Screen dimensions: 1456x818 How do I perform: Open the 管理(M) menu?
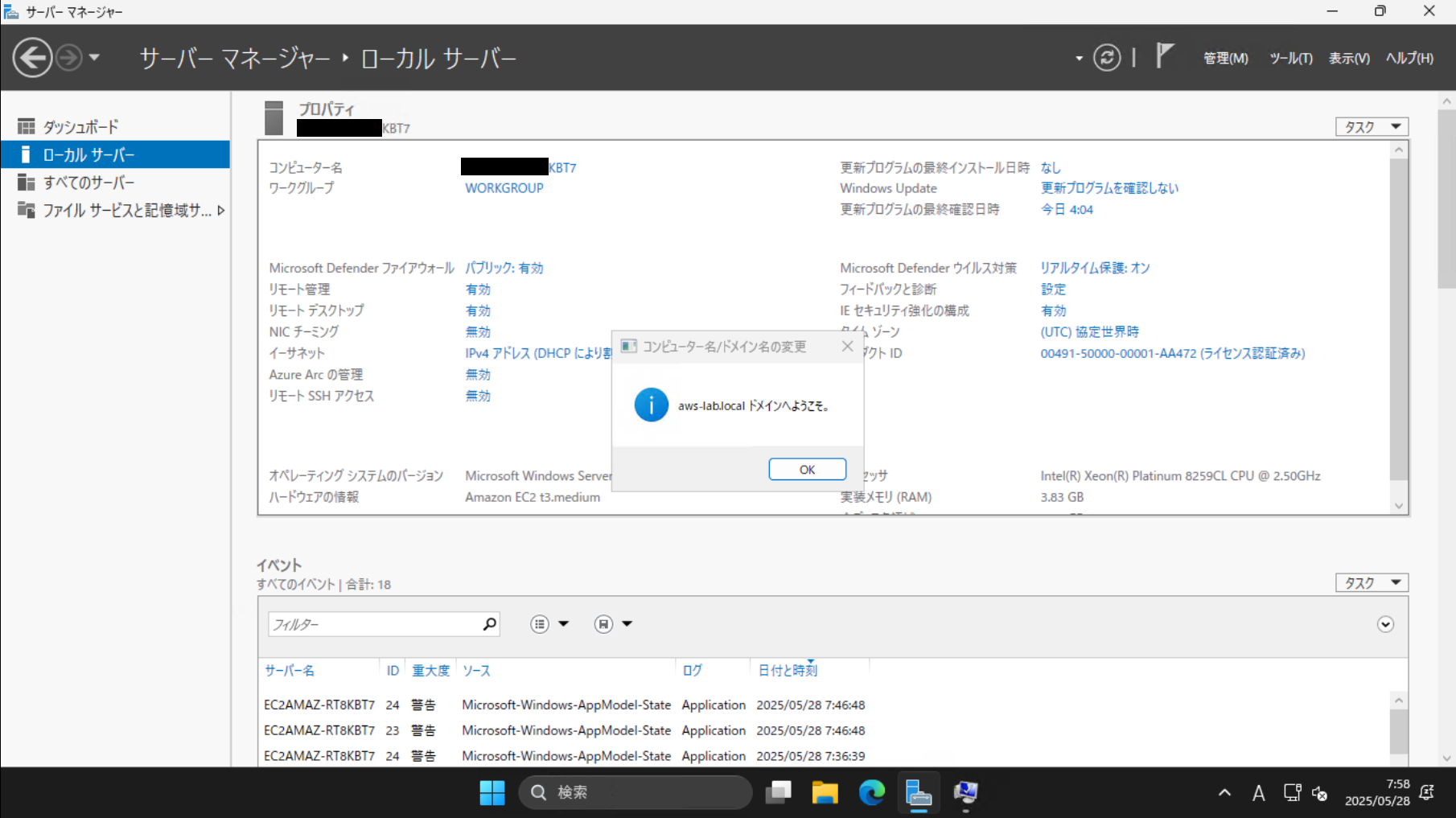[x=1225, y=58]
